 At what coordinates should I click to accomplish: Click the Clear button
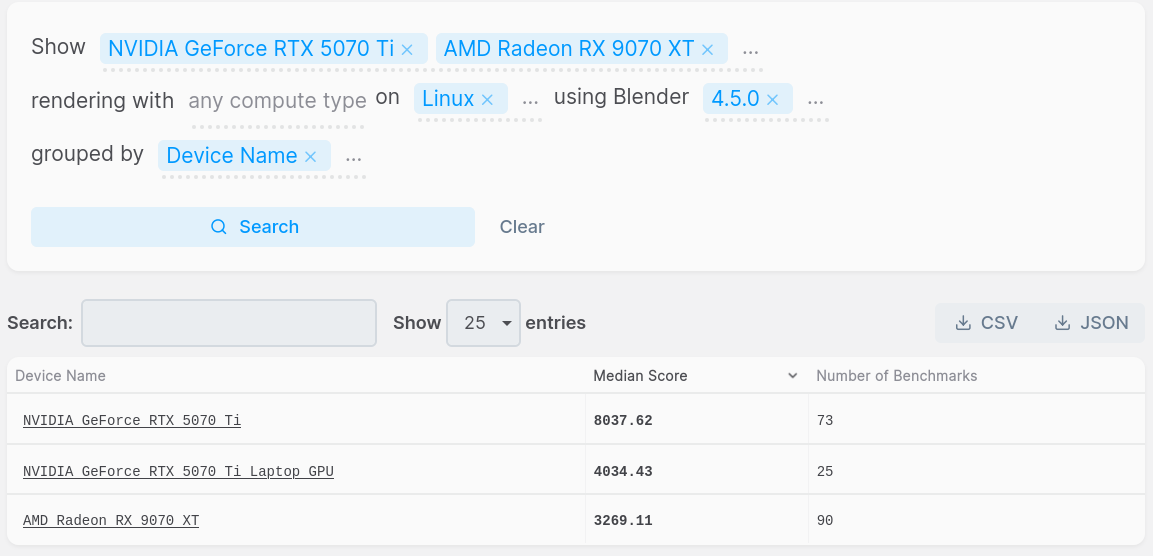522,227
